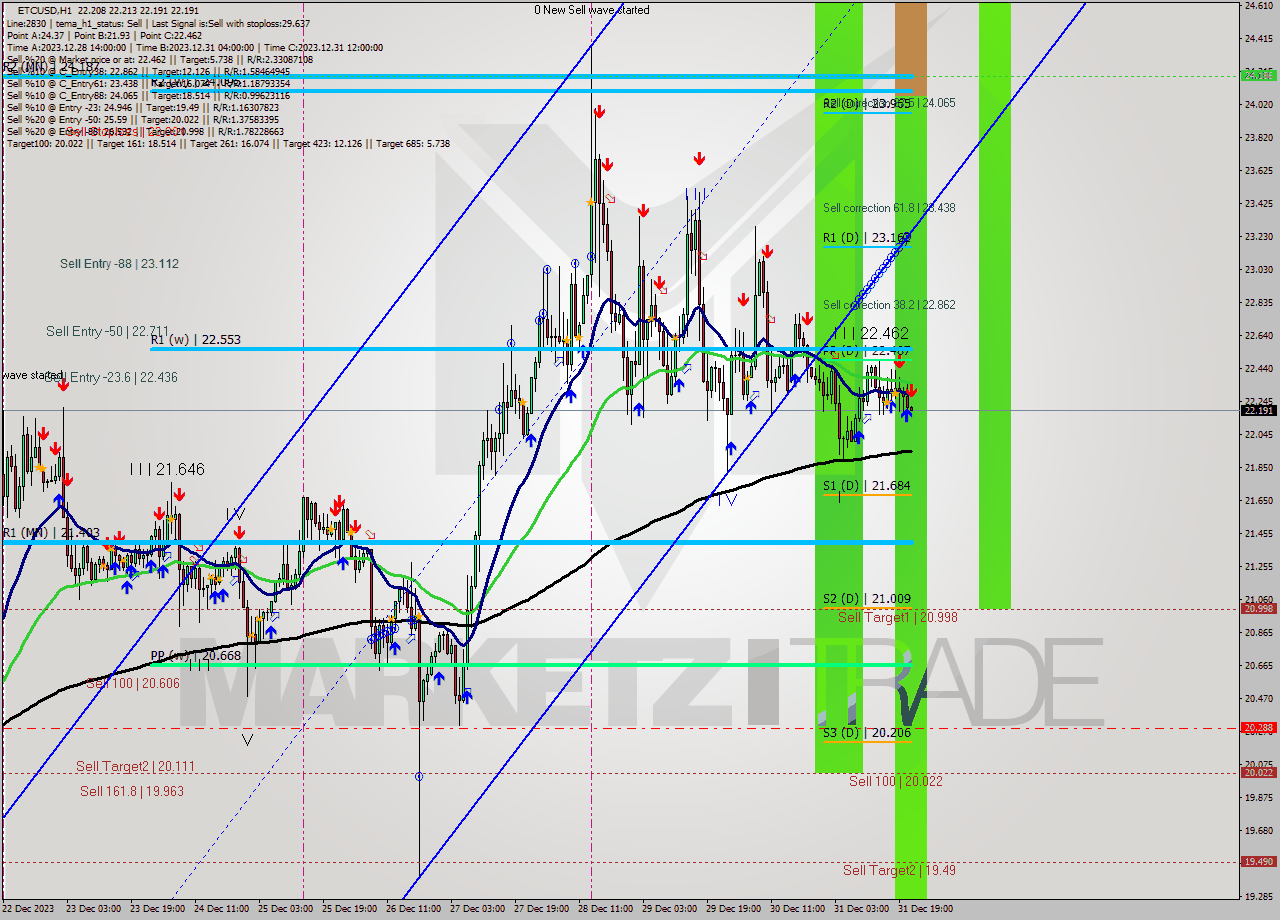Click the green 24.188 price tag on axis
The image size is (1280, 920).
1258,75
